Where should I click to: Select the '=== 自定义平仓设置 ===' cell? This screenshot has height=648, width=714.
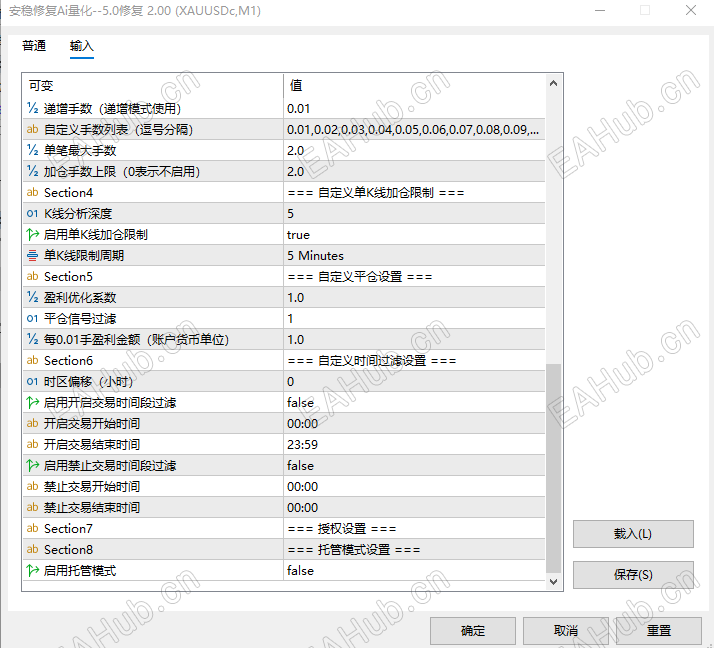click(414, 276)
